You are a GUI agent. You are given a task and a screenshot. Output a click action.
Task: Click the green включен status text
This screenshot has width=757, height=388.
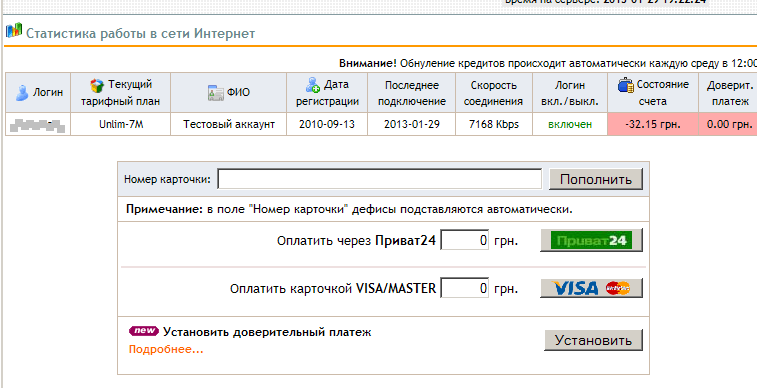(x=570, y=124)
